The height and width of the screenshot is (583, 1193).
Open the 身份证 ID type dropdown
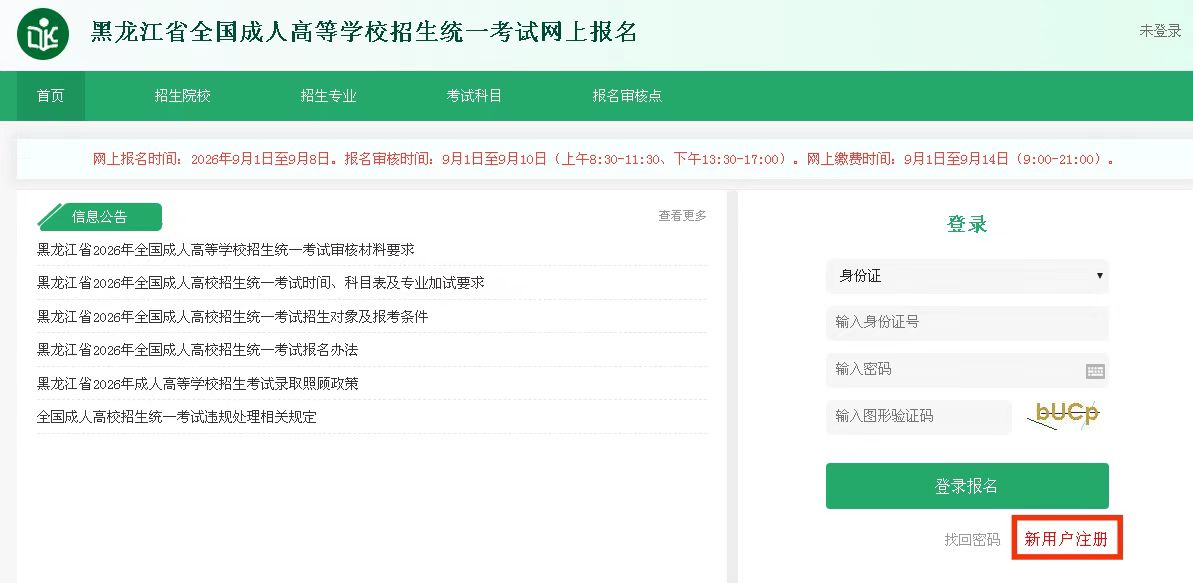967,276
